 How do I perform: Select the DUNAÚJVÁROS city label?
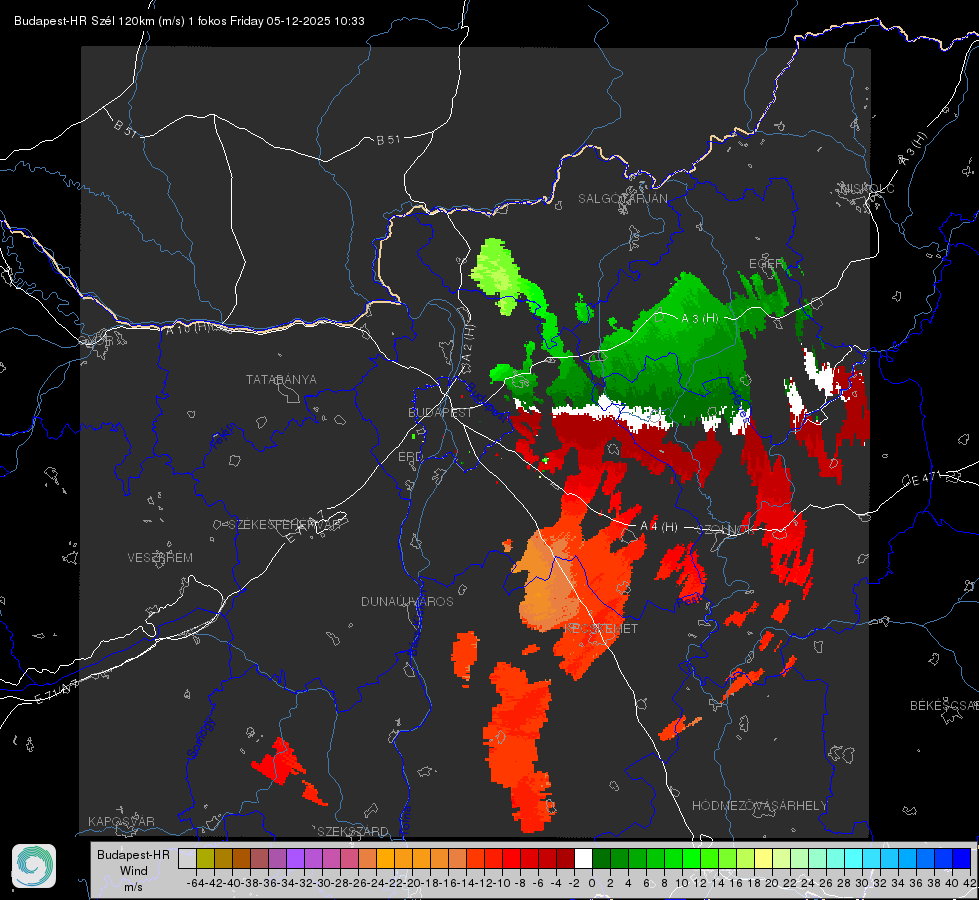pos(407,601)
